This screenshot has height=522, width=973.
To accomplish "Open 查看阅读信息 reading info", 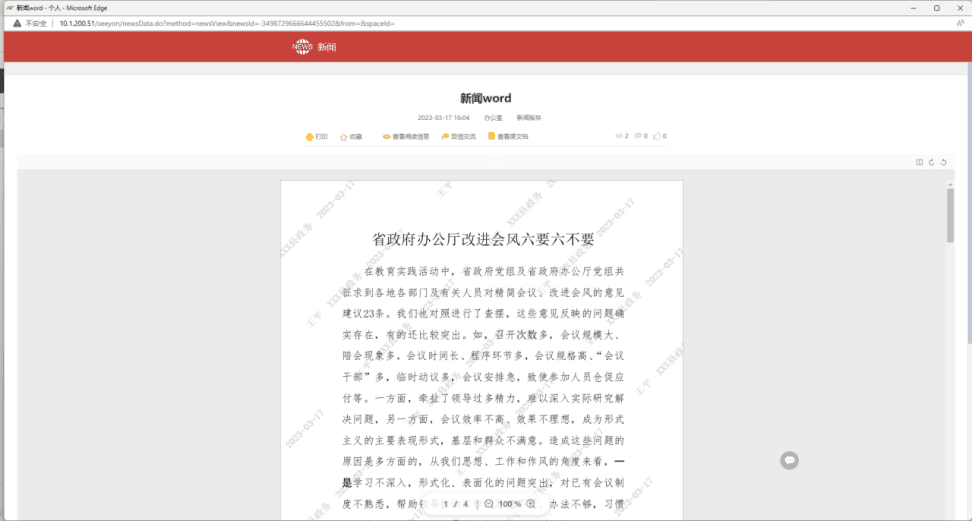I will tap(406, 137).
